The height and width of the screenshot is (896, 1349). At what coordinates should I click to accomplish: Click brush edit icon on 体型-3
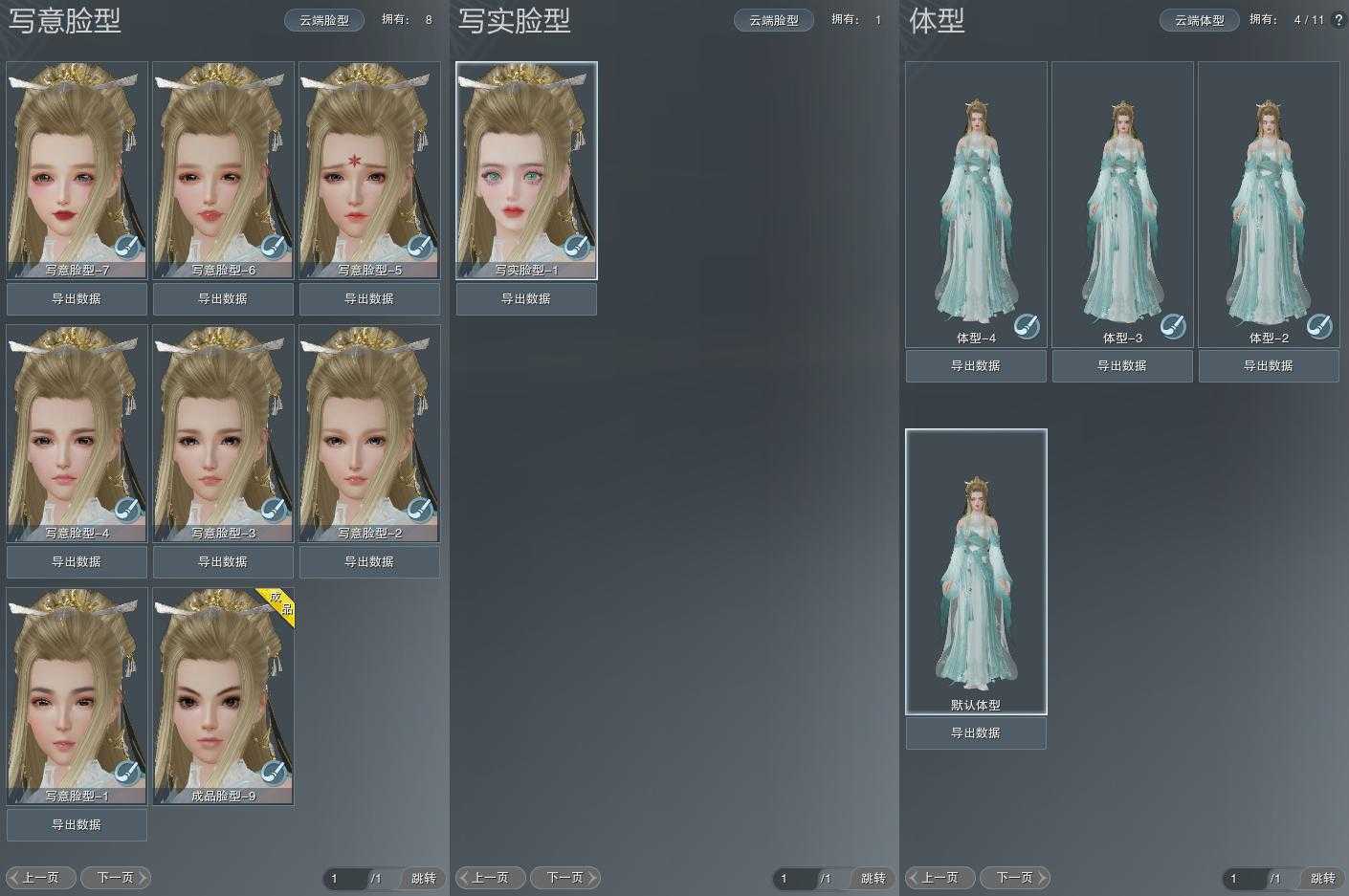1173,326
